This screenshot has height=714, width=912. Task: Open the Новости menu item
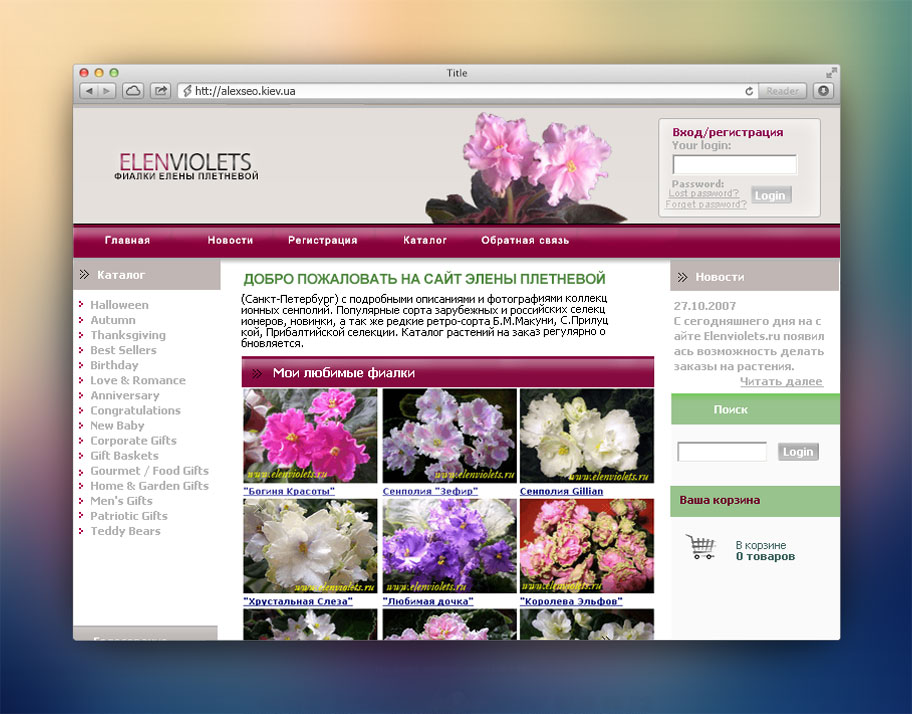[x=230, y=240]
